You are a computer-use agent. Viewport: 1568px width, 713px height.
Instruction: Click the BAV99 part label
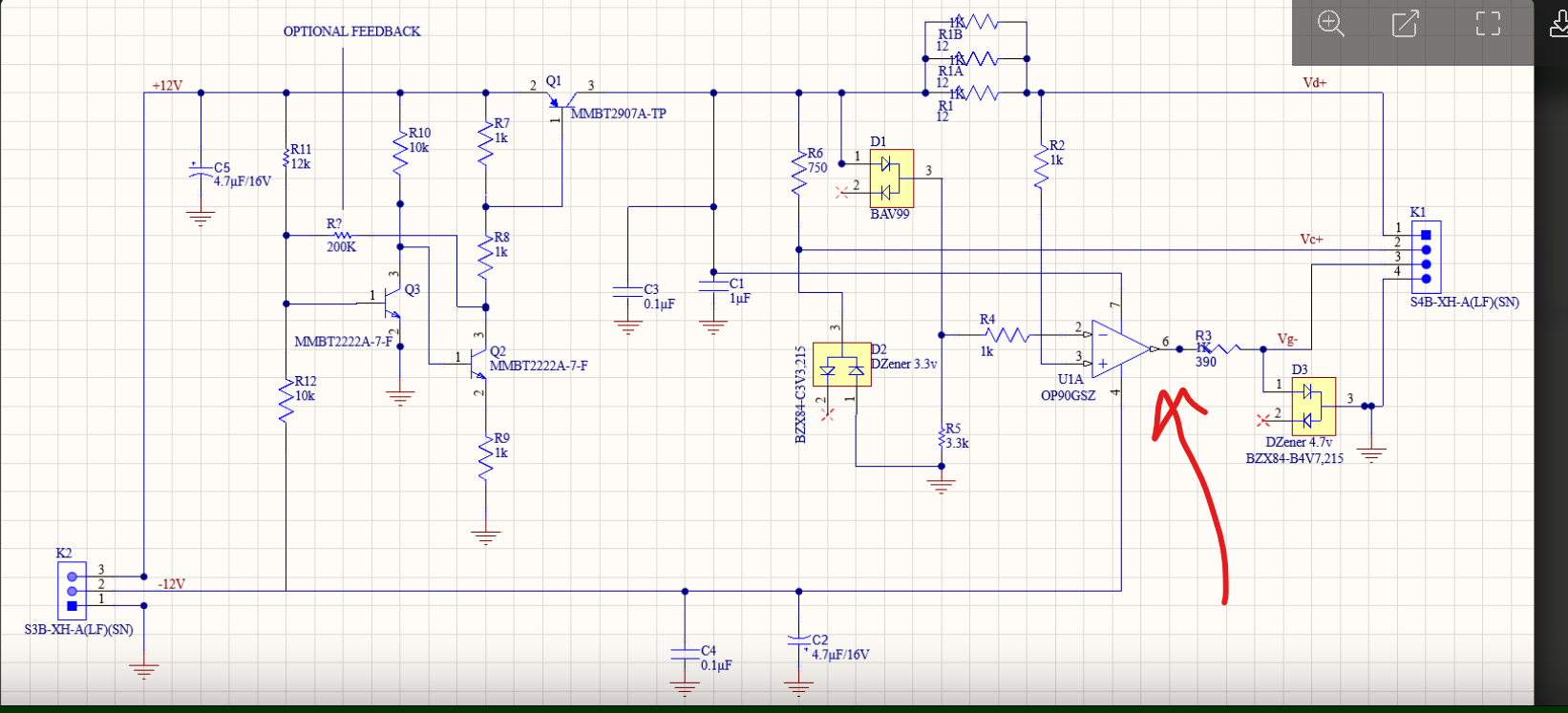click(x=890, y=215)
